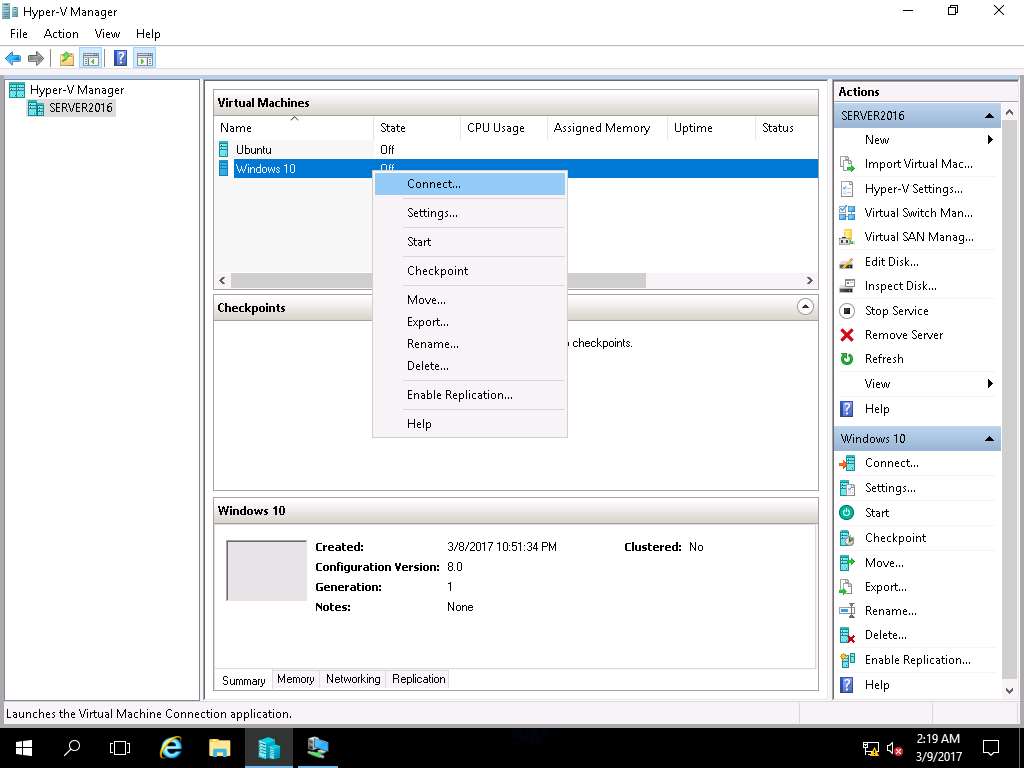Click the Stop Service icon

pos(847,311)
